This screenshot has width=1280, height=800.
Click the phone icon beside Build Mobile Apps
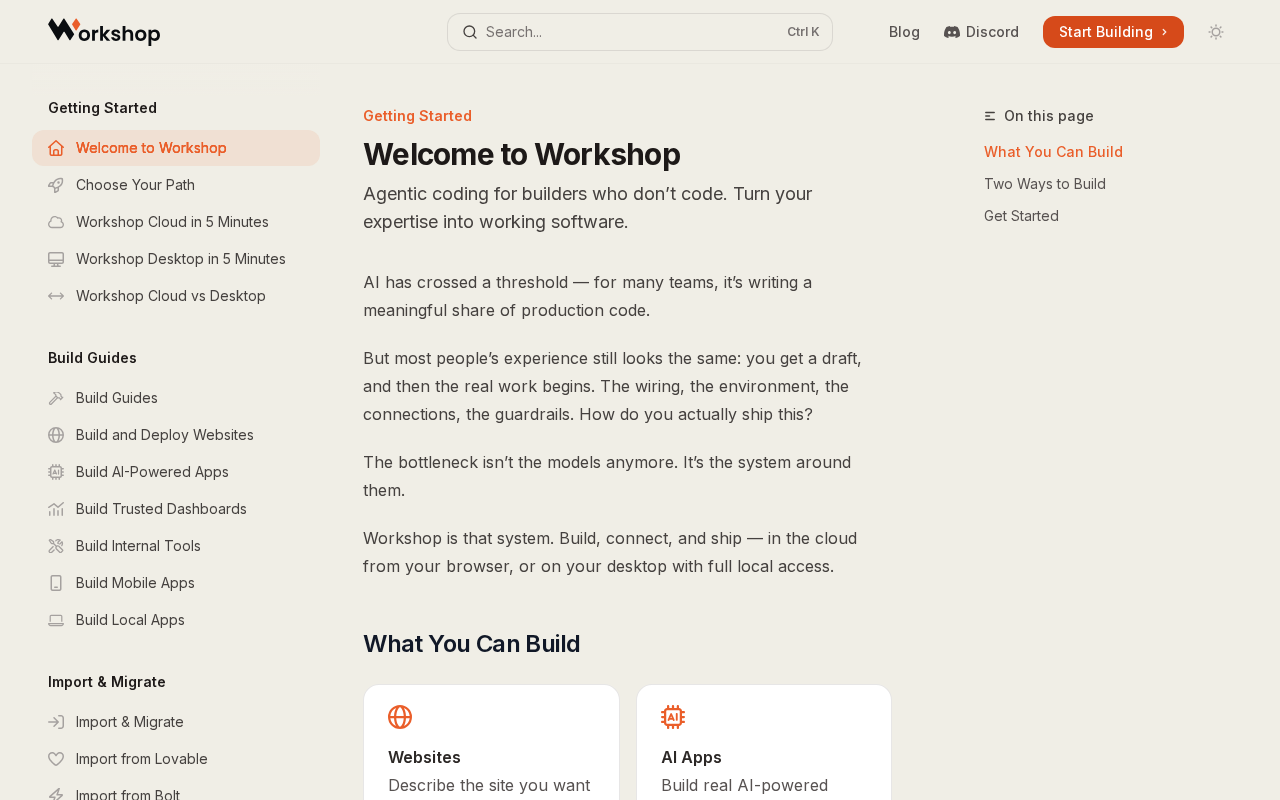56,583
